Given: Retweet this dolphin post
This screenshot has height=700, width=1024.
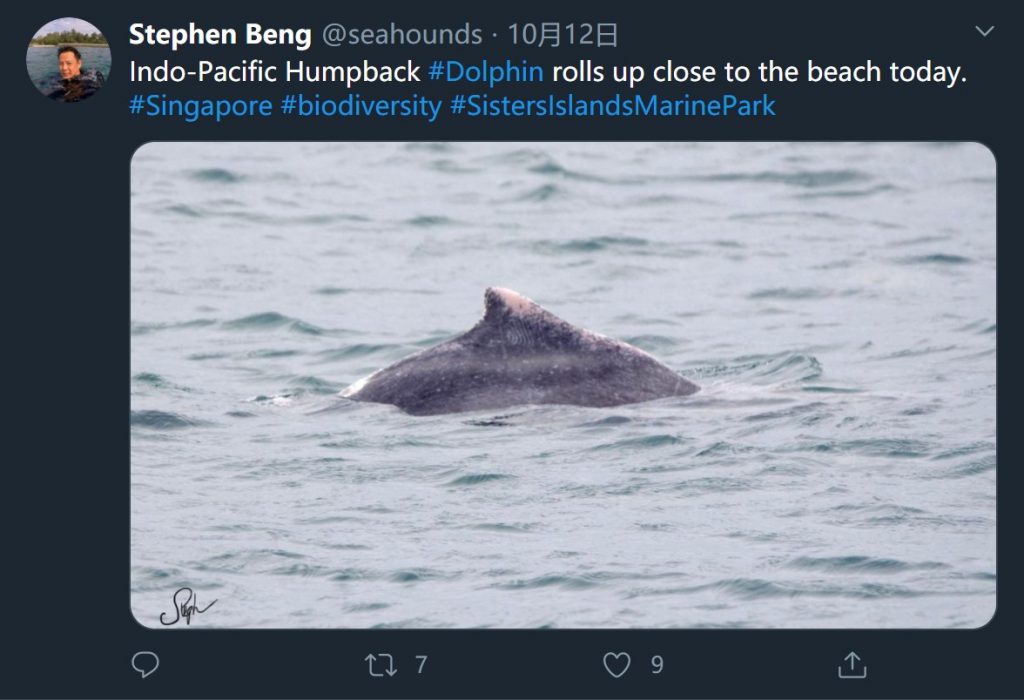Looking at the screenshot, I should point(381,664).
